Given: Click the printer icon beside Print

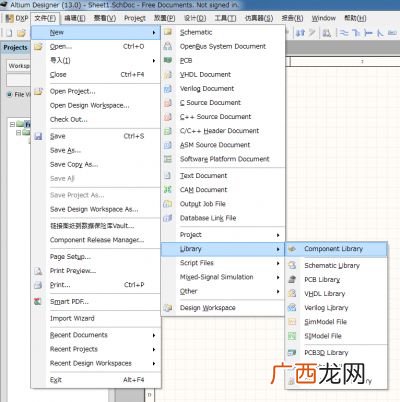Looking at the screenshot, I should coord(38,285).
